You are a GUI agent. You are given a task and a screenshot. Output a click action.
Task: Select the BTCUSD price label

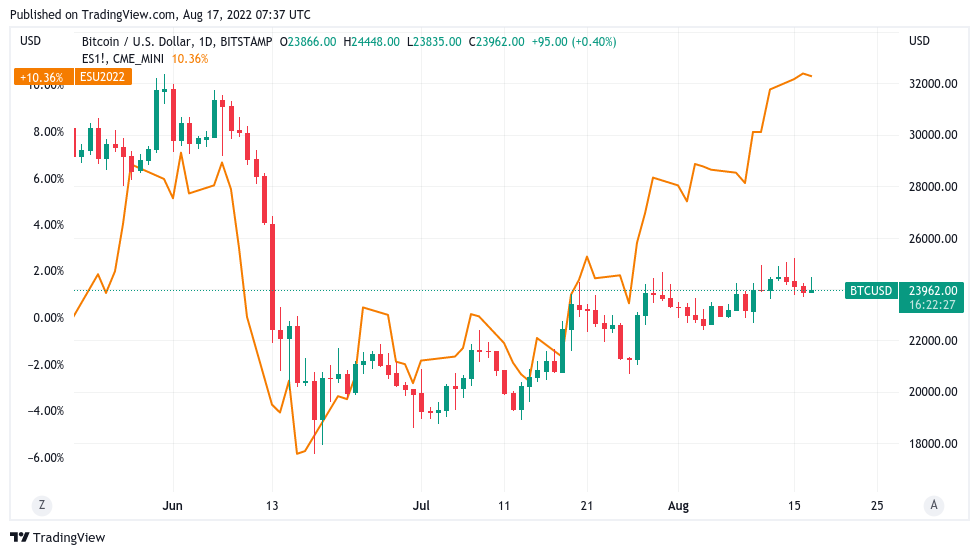871,291
